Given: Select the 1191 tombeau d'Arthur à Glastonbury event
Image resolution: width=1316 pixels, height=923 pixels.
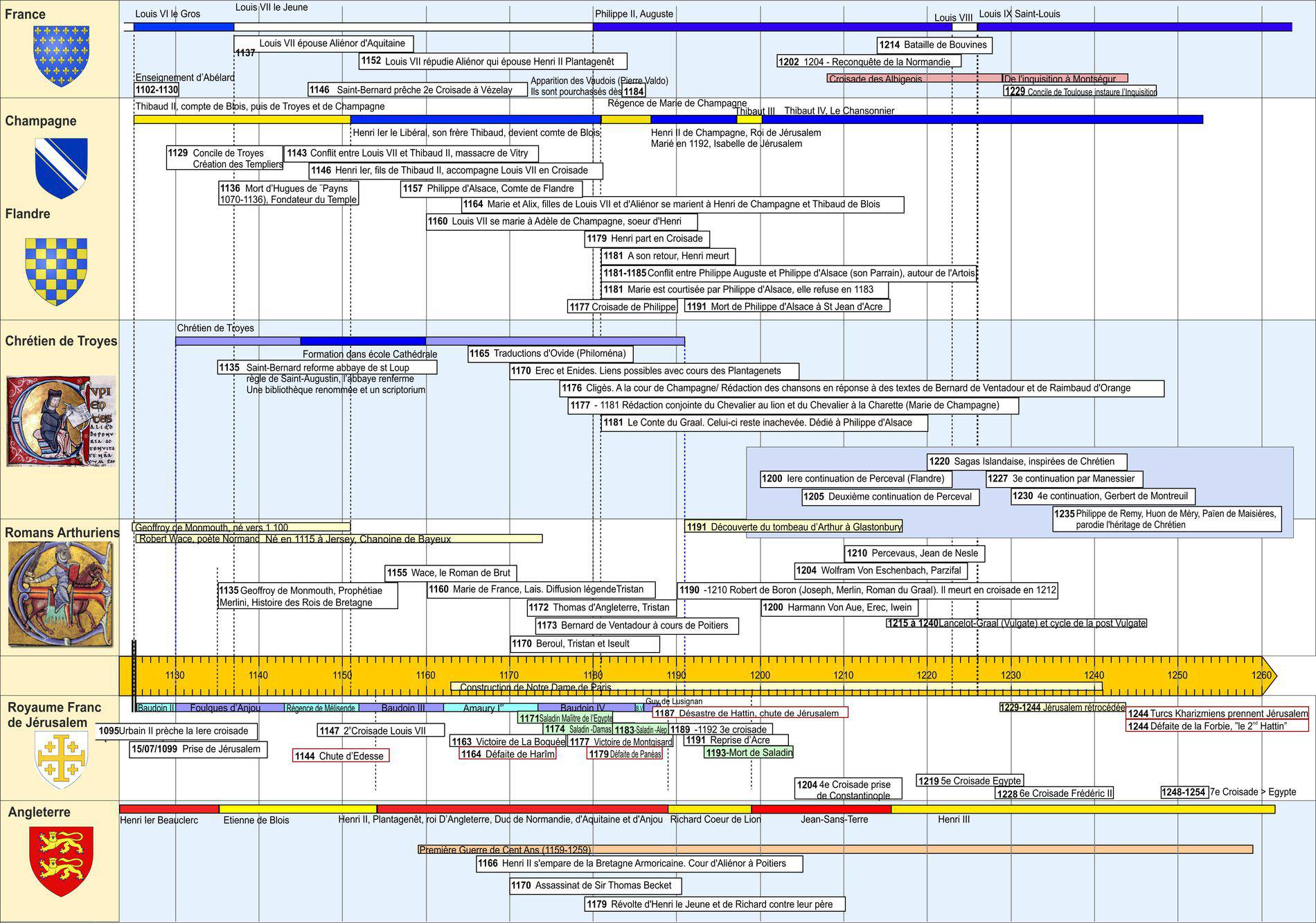Looking at the screenshot, I should (x=794, y=527).
